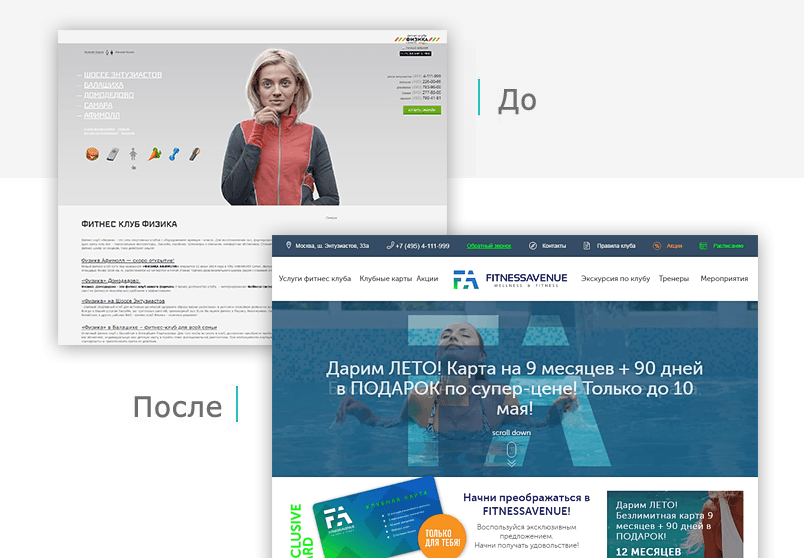Image resolution: width=804 pixels, height=558 pixels.
Task: Click the scroll down label
Action: [511, 432]
